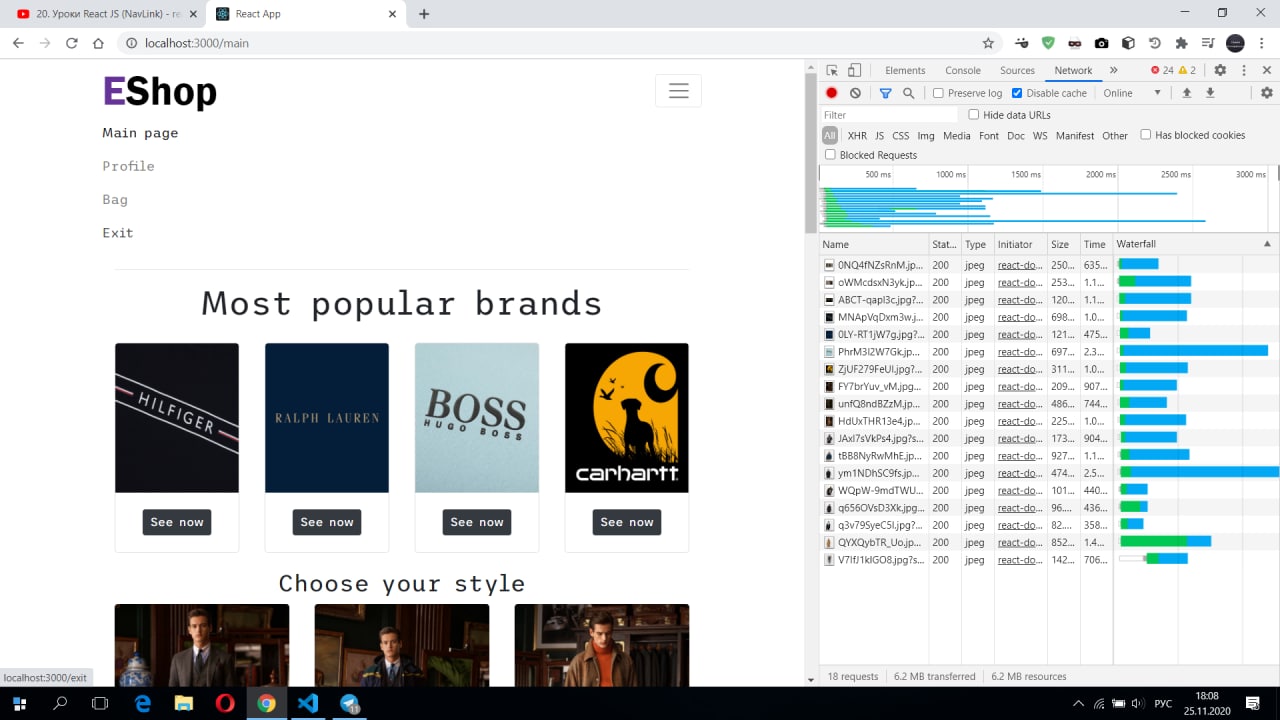Open the Extensions puzzle piece menu
Image resolution: width=1280 pixels, height=720 pixels.
pos(1181,43)
